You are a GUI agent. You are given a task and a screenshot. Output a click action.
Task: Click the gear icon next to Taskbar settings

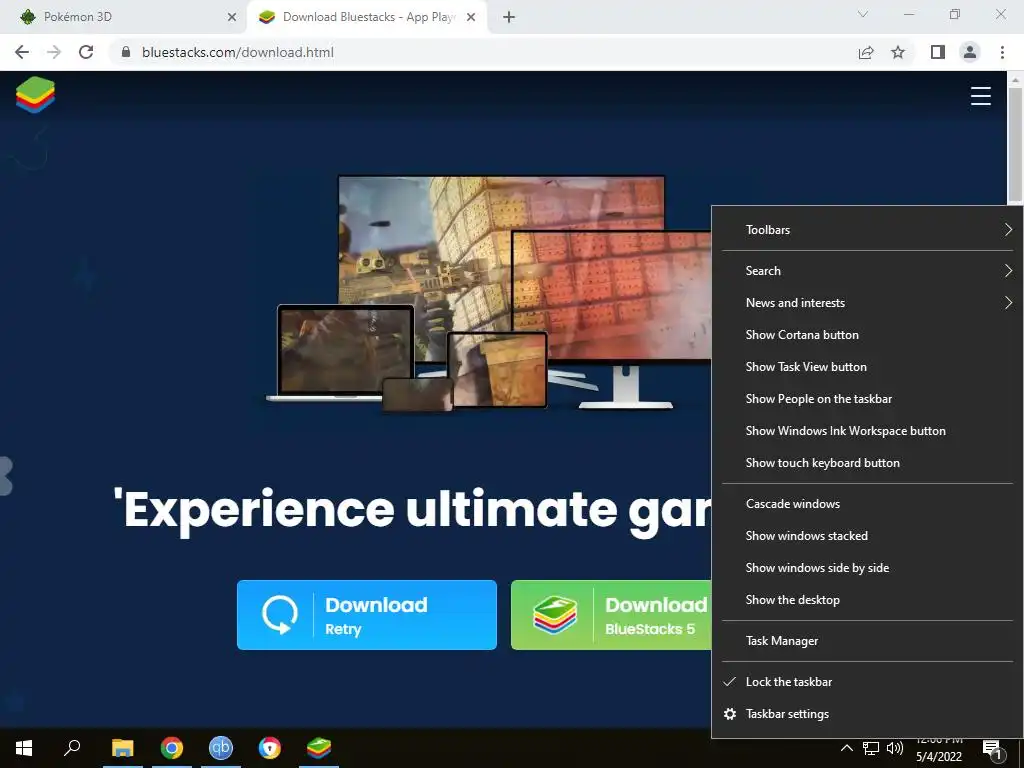point(730,714)
